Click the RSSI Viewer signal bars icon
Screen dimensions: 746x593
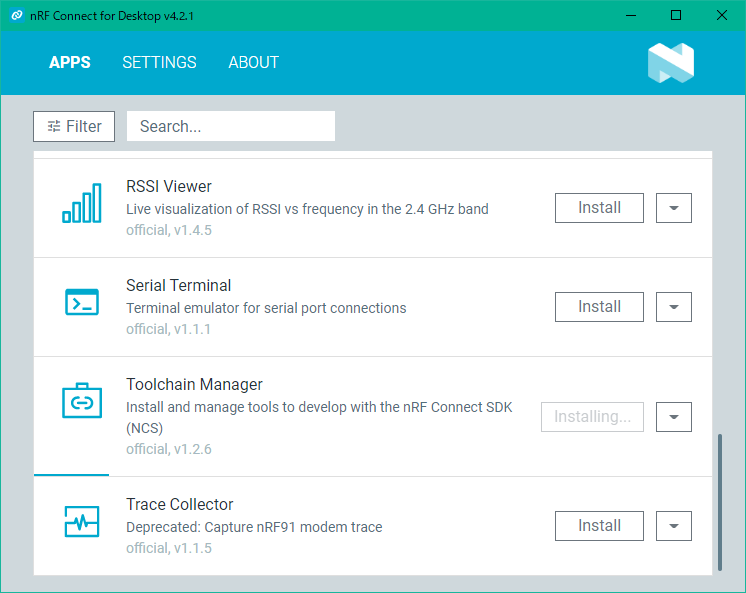click(x=82, y=203)
